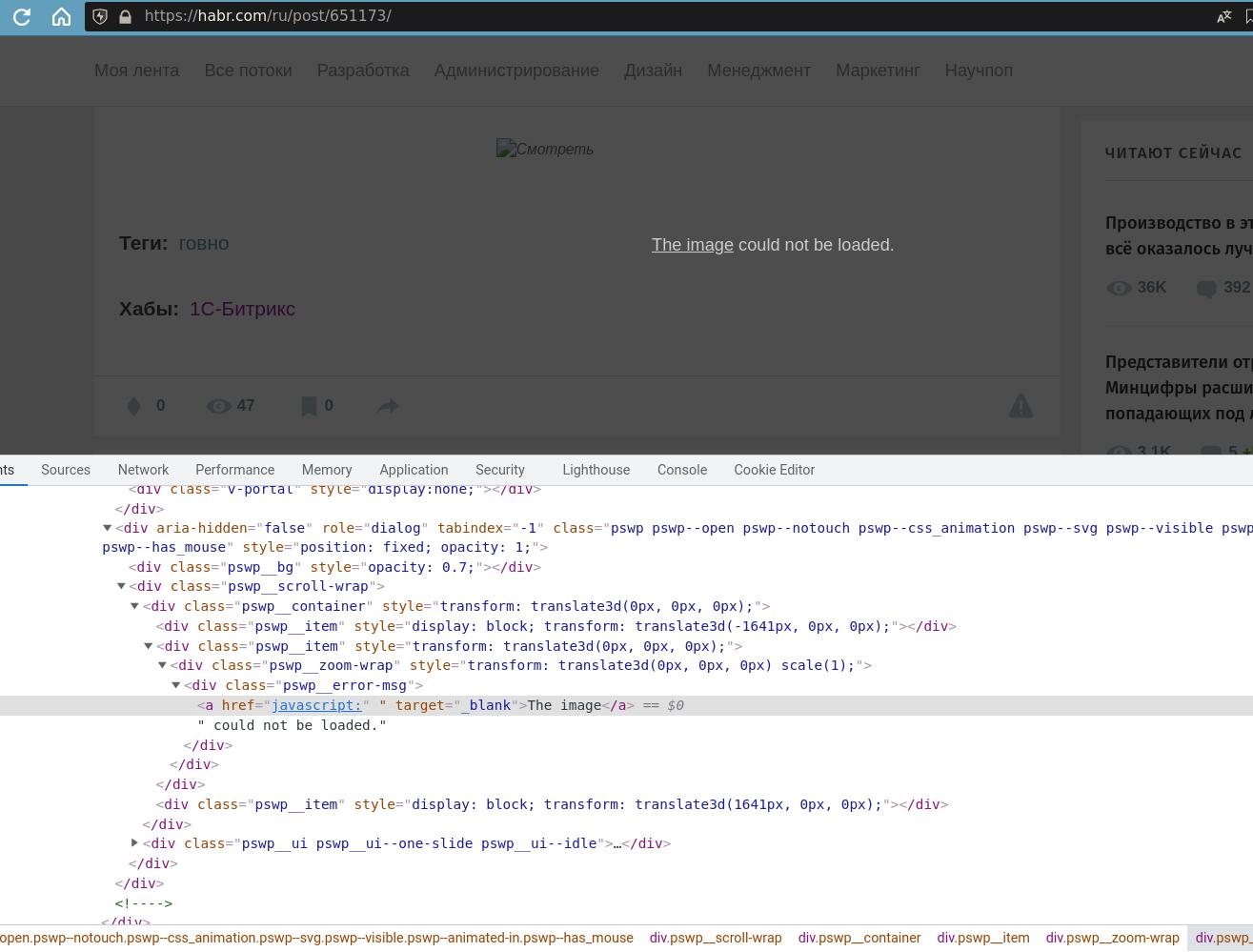Click div.pswp__scroll-wrap in the breadcrumb bar
Image resolution: width=1253 pixels, height=952 pixels.
[x=716, y=938]
